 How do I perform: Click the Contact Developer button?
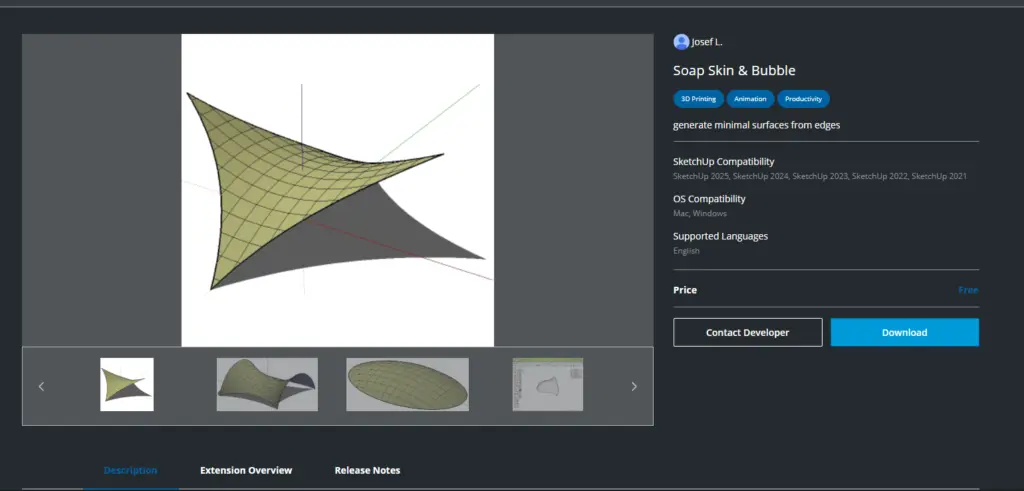click(748, 332)
